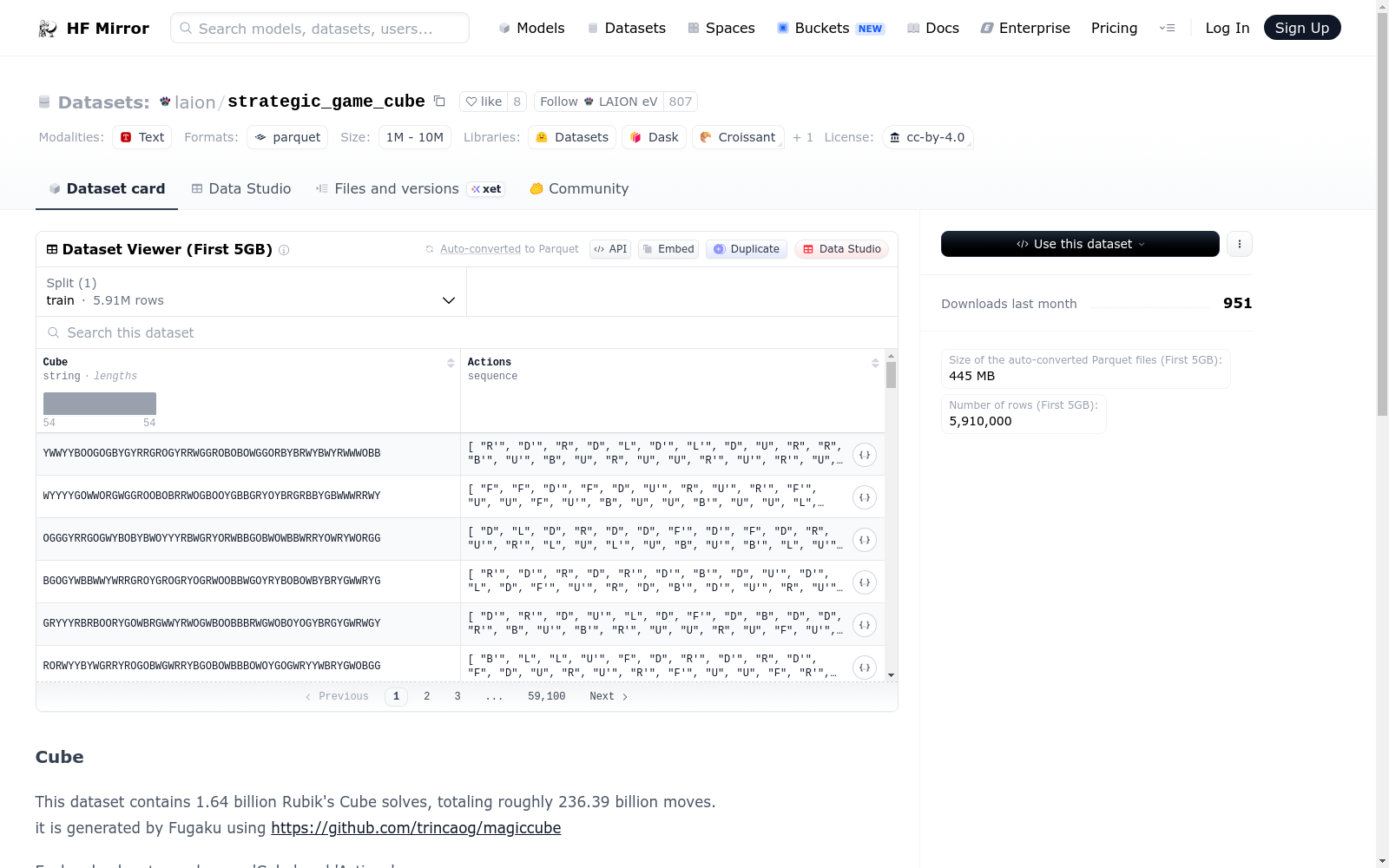Sort by the Cube column sort icon
The image size is (1389, 868).
[x=451, y=363]
